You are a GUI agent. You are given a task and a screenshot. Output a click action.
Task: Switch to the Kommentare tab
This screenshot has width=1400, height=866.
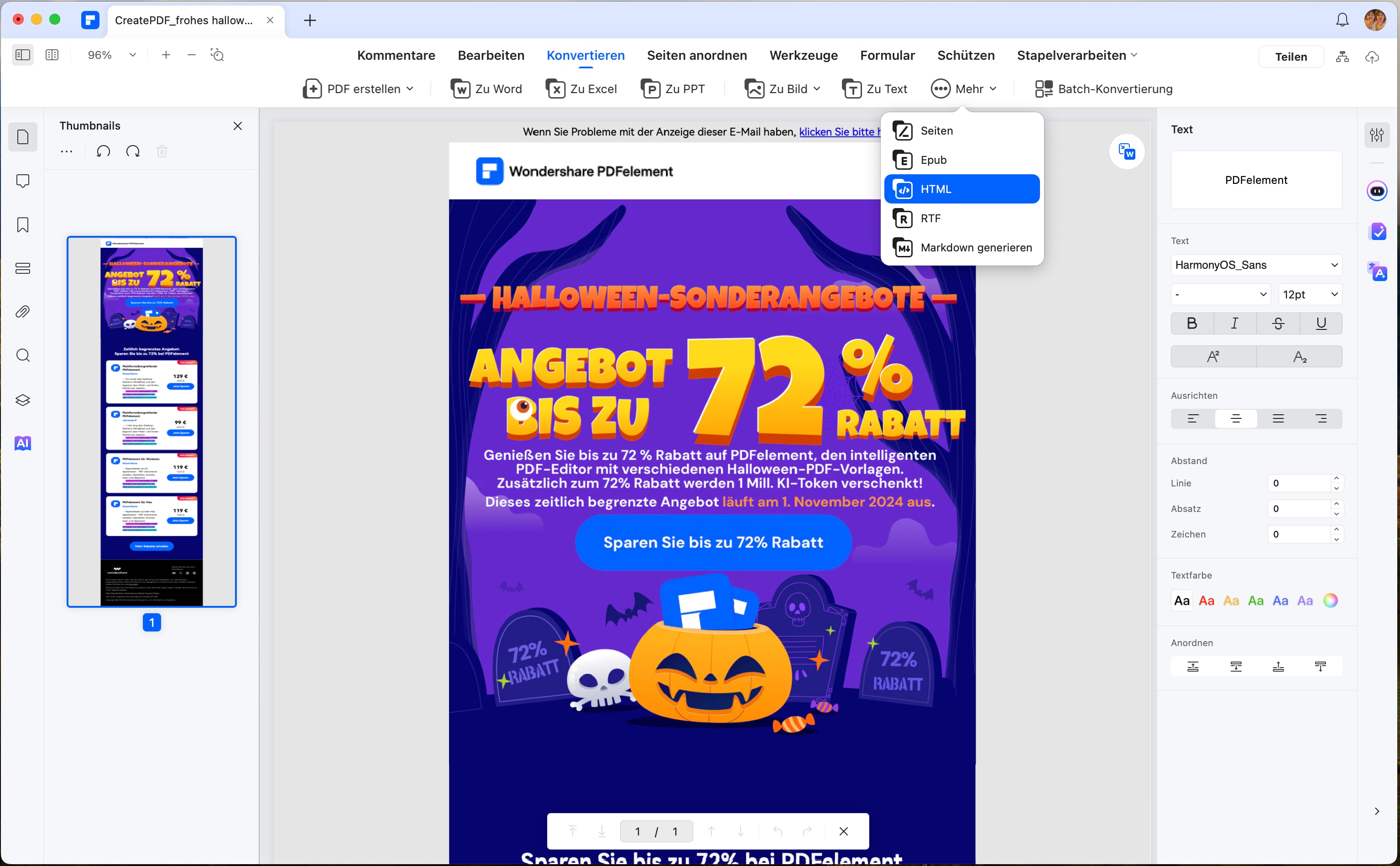pos(396,55)
